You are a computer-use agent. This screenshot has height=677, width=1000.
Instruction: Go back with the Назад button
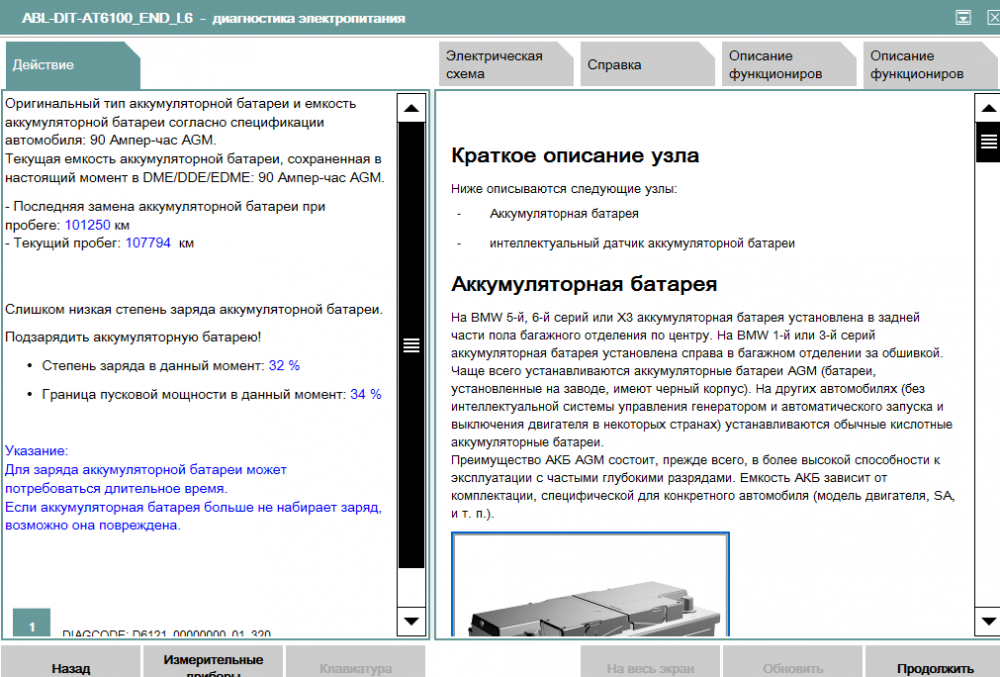[x=70, y=666]
